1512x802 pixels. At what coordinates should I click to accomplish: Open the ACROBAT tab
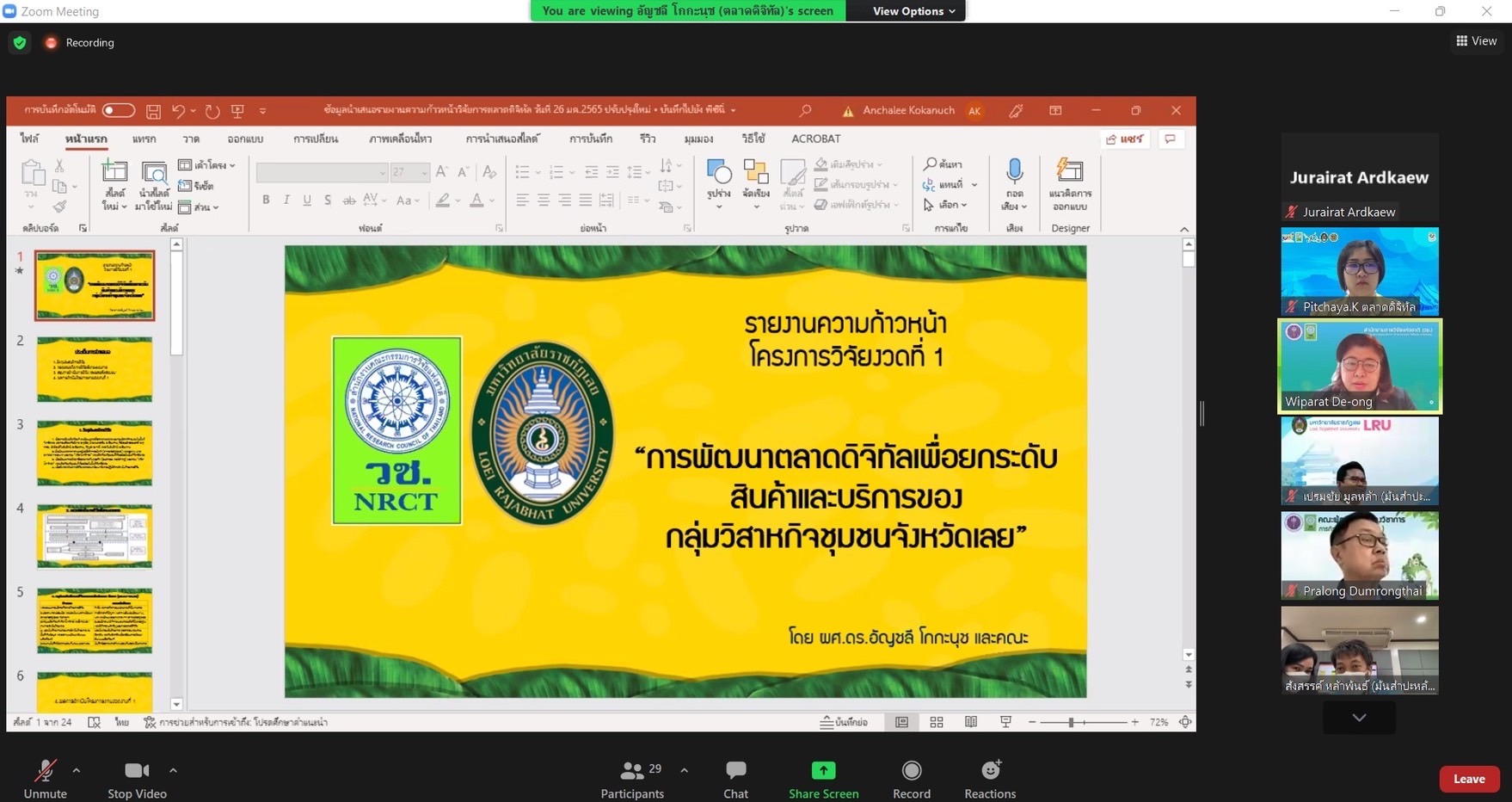(815, 139)
